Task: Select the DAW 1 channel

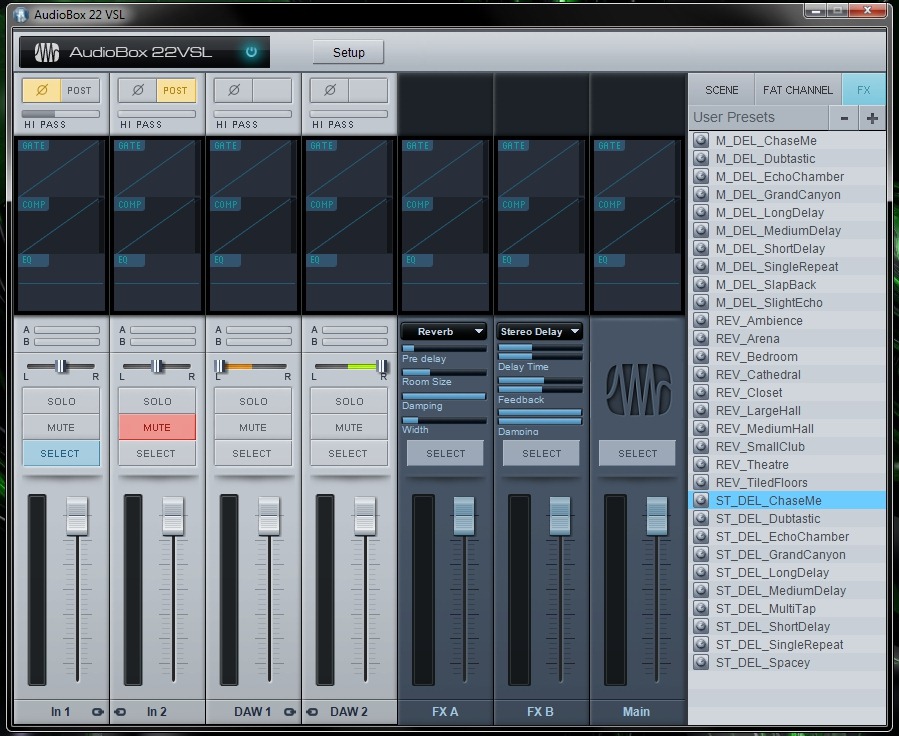Action: tap(253, 453)
